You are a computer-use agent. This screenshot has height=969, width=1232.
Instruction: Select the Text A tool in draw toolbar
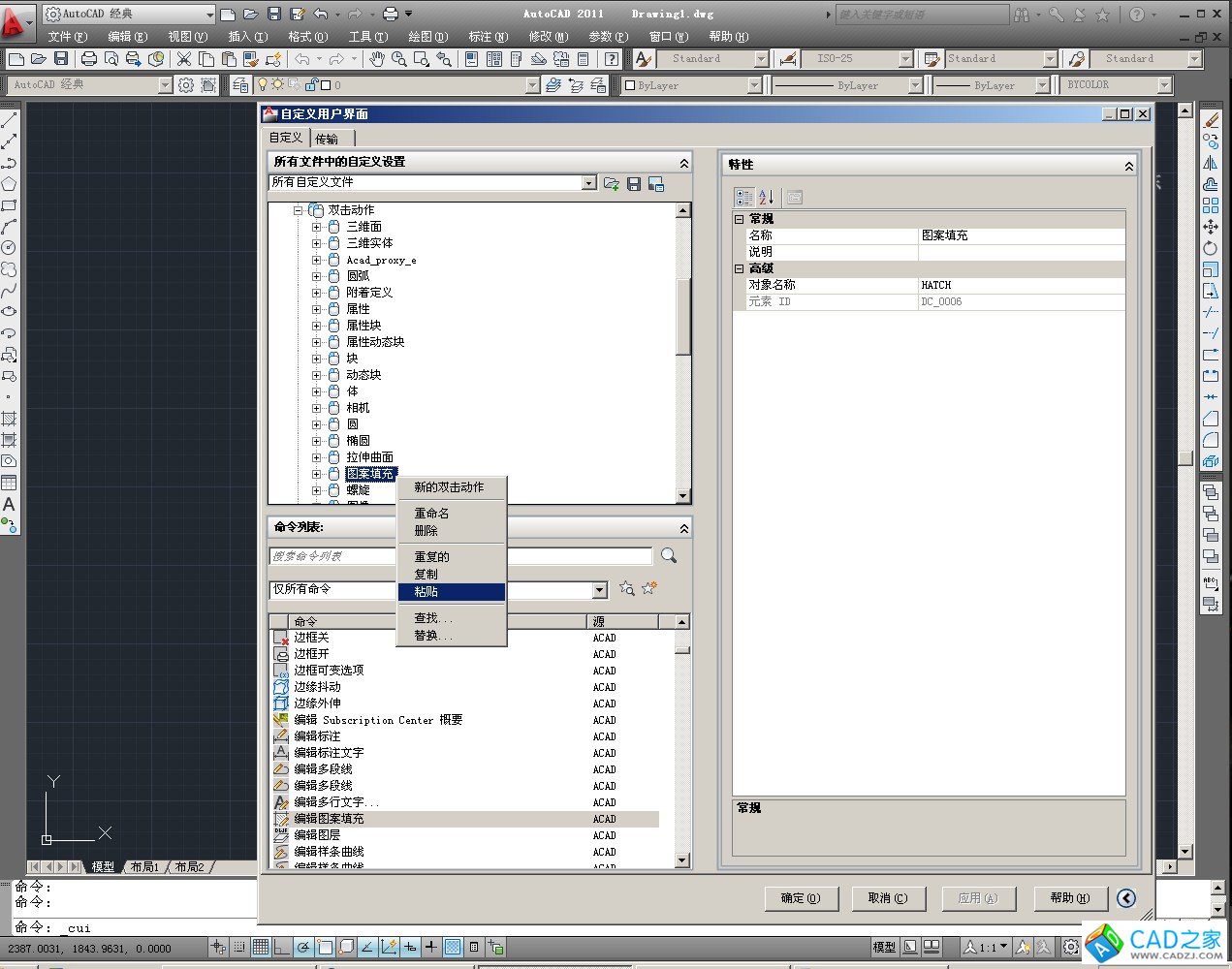(9, 504)
